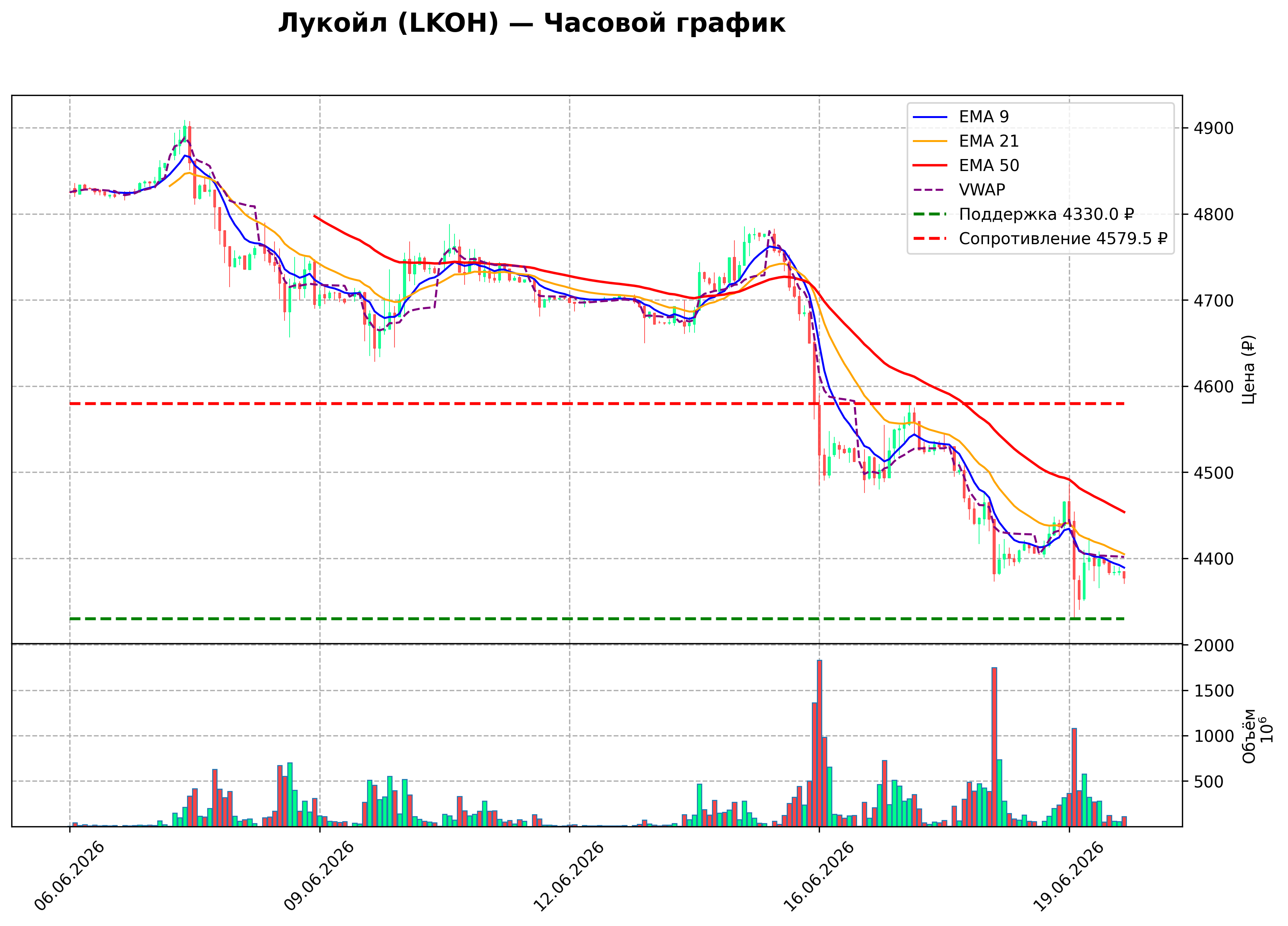Click the date label 06.06.2026

(x=69, y=876)
